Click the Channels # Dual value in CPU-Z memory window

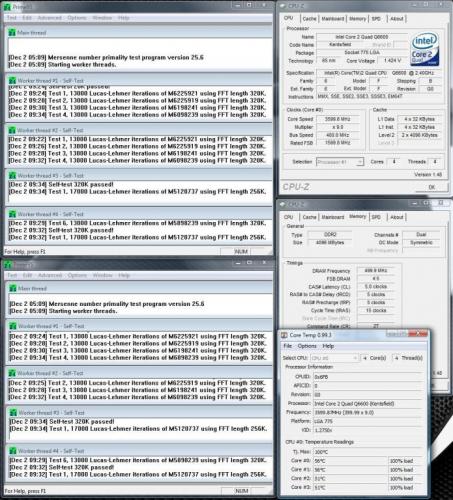[x=421, y=235]
